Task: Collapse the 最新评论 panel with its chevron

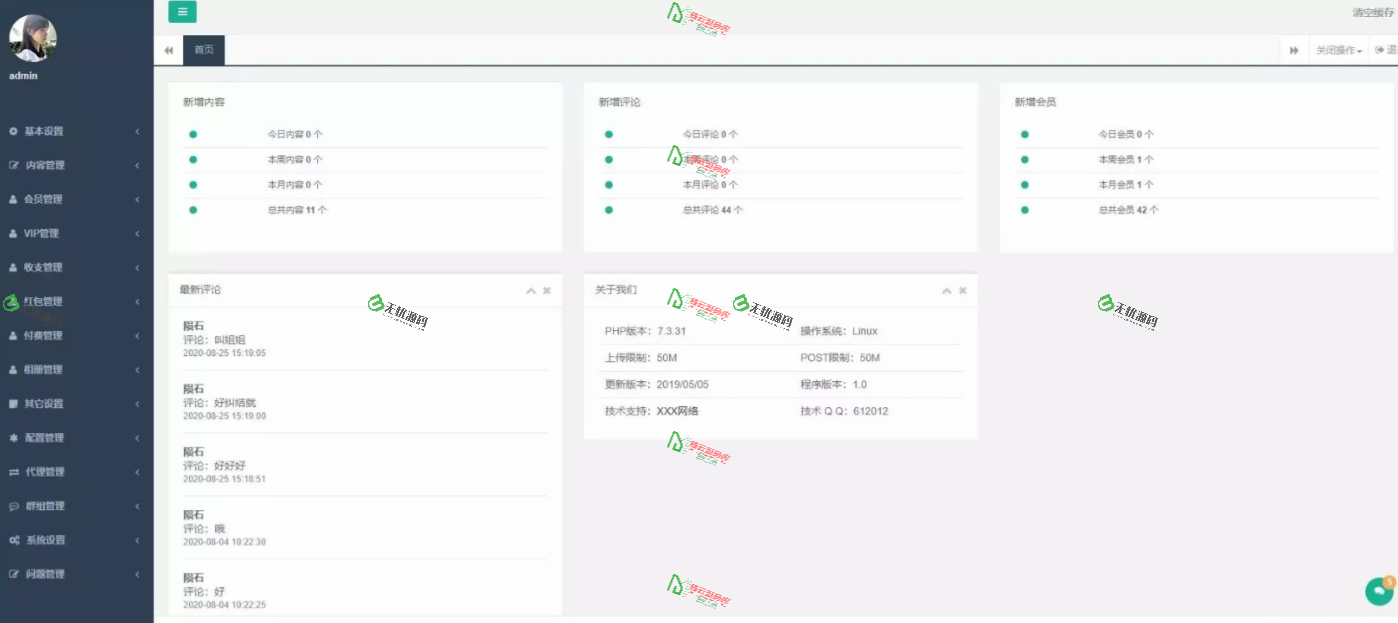Action: click(x=530, y=290)
